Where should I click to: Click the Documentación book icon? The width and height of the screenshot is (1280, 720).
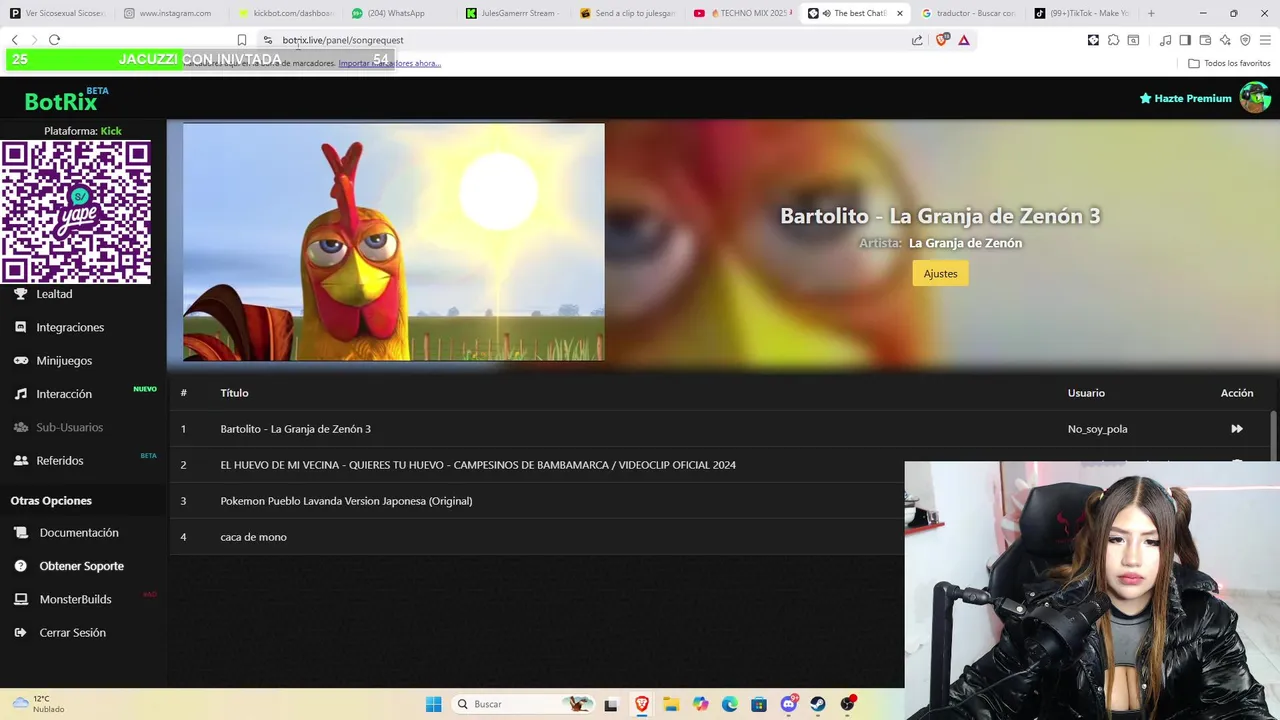tap(21, 533)
